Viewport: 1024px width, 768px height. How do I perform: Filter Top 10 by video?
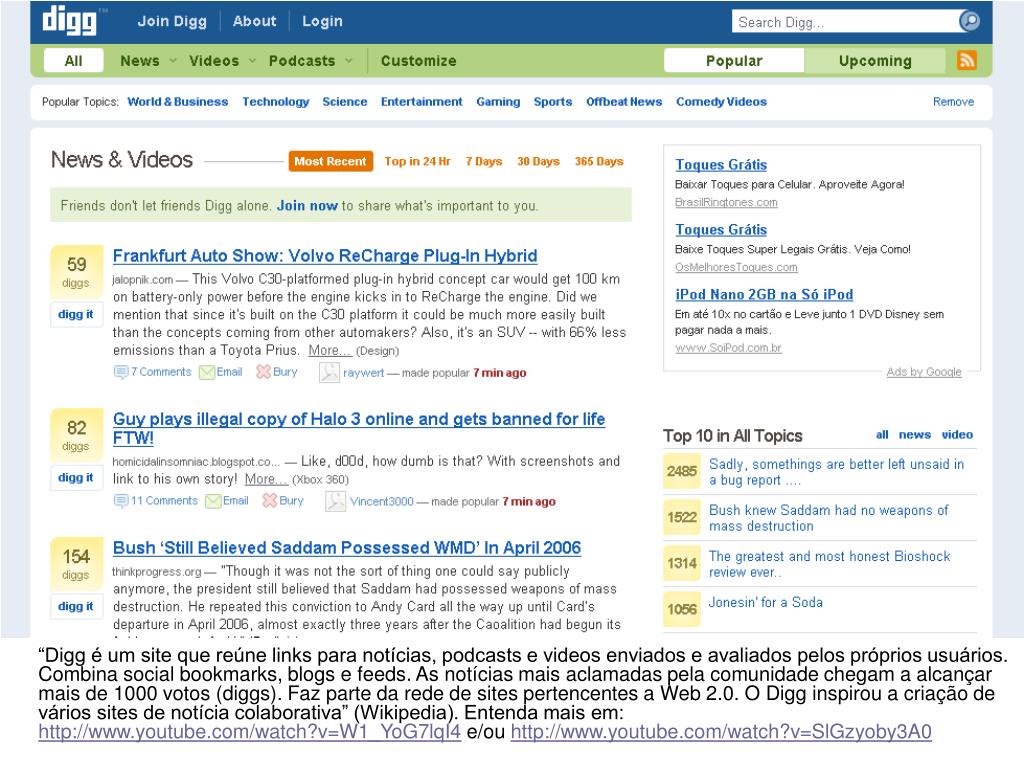point(957,435)
